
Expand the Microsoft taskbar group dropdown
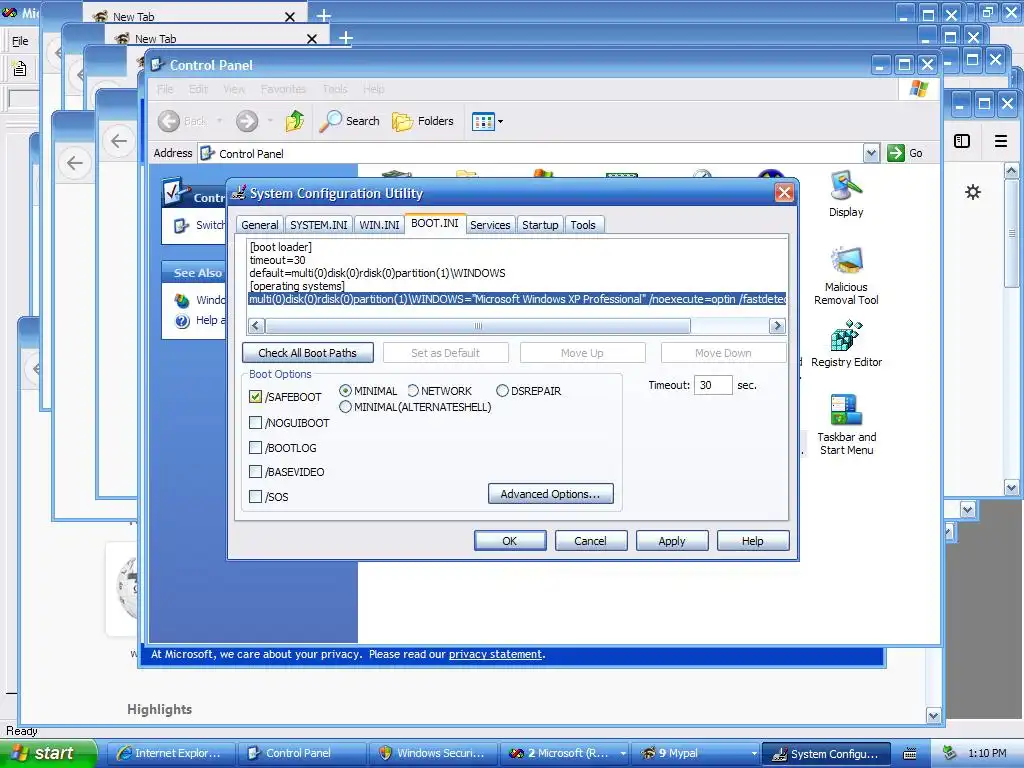click(623, 754)
